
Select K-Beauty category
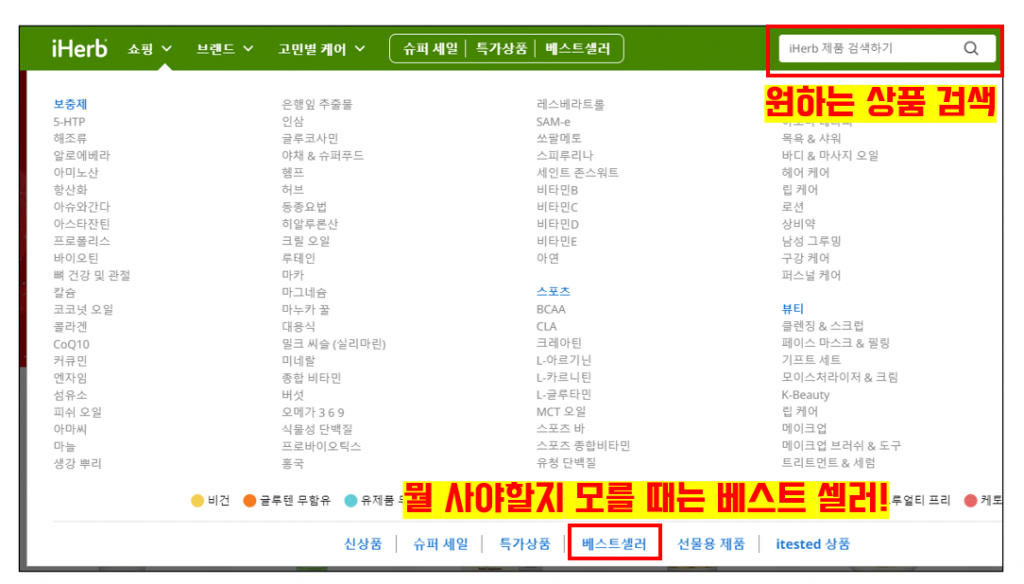click(805, 395)
